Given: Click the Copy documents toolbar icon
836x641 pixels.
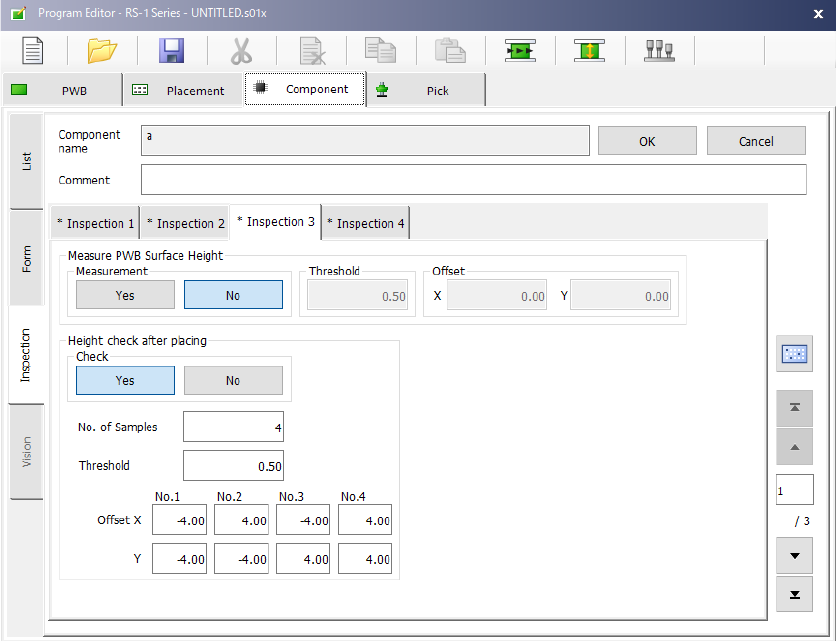Looking at the screenshot, I should point(381,51).
